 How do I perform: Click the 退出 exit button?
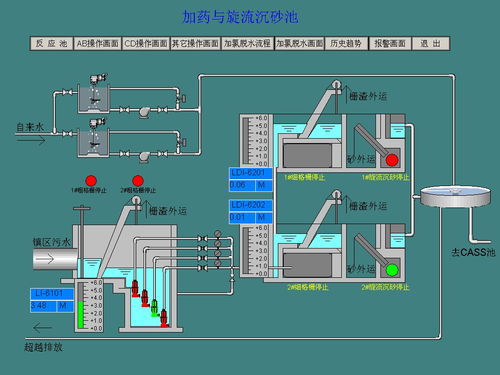430,43
